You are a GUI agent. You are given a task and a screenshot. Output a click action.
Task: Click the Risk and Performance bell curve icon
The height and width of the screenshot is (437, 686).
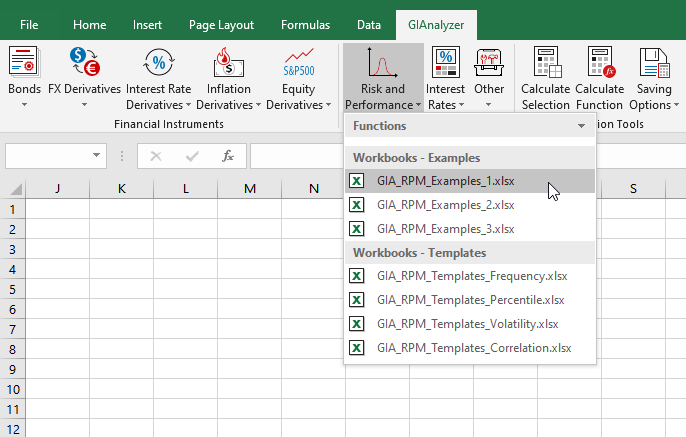point(382,62)
